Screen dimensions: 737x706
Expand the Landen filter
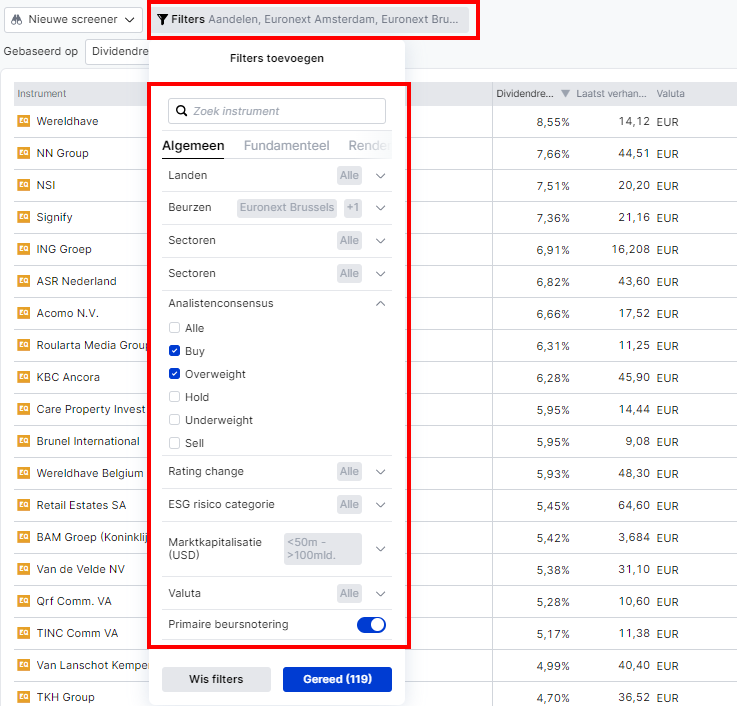point(381,176)
